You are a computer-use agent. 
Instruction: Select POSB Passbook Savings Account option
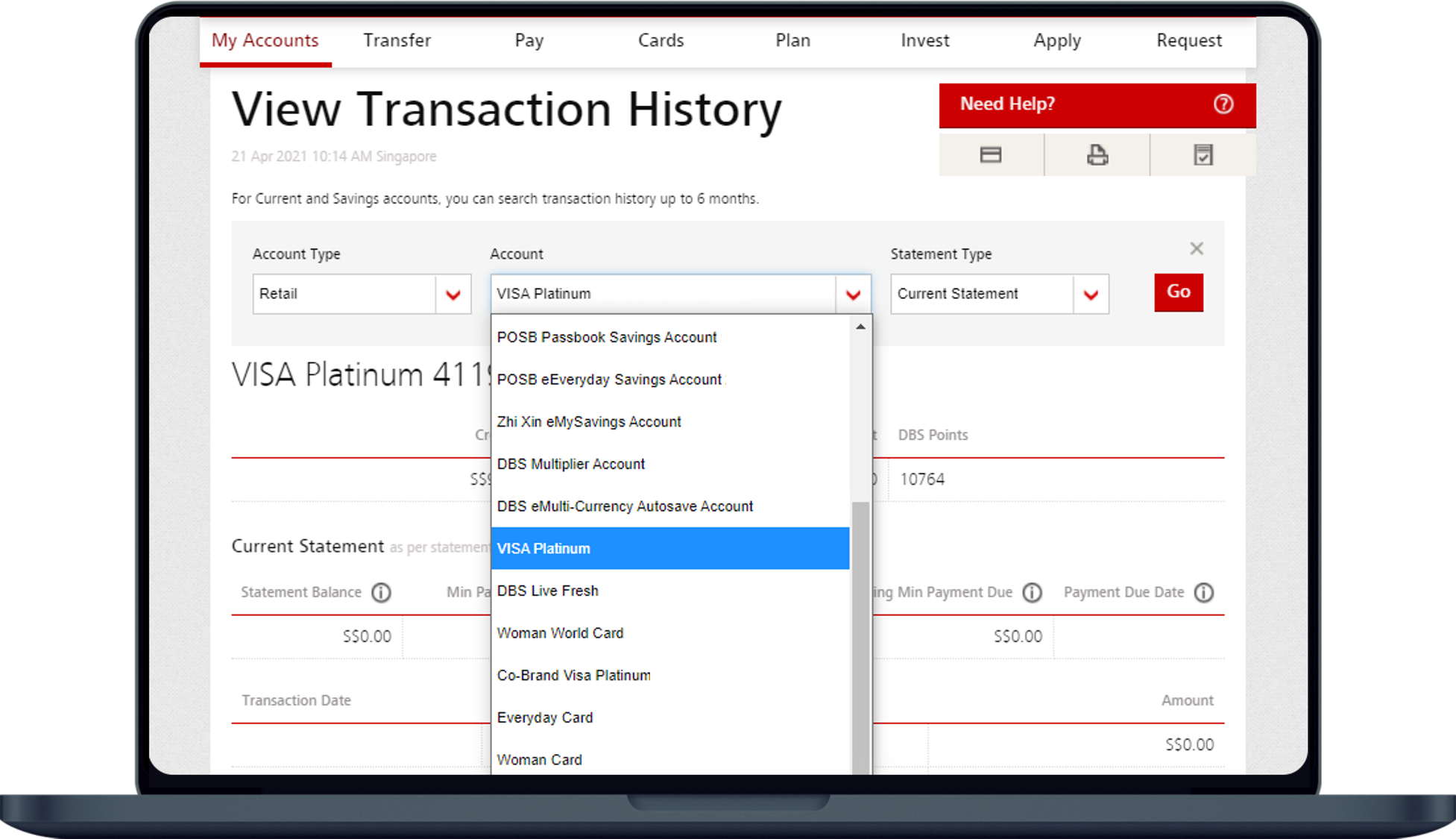point(607,337)
